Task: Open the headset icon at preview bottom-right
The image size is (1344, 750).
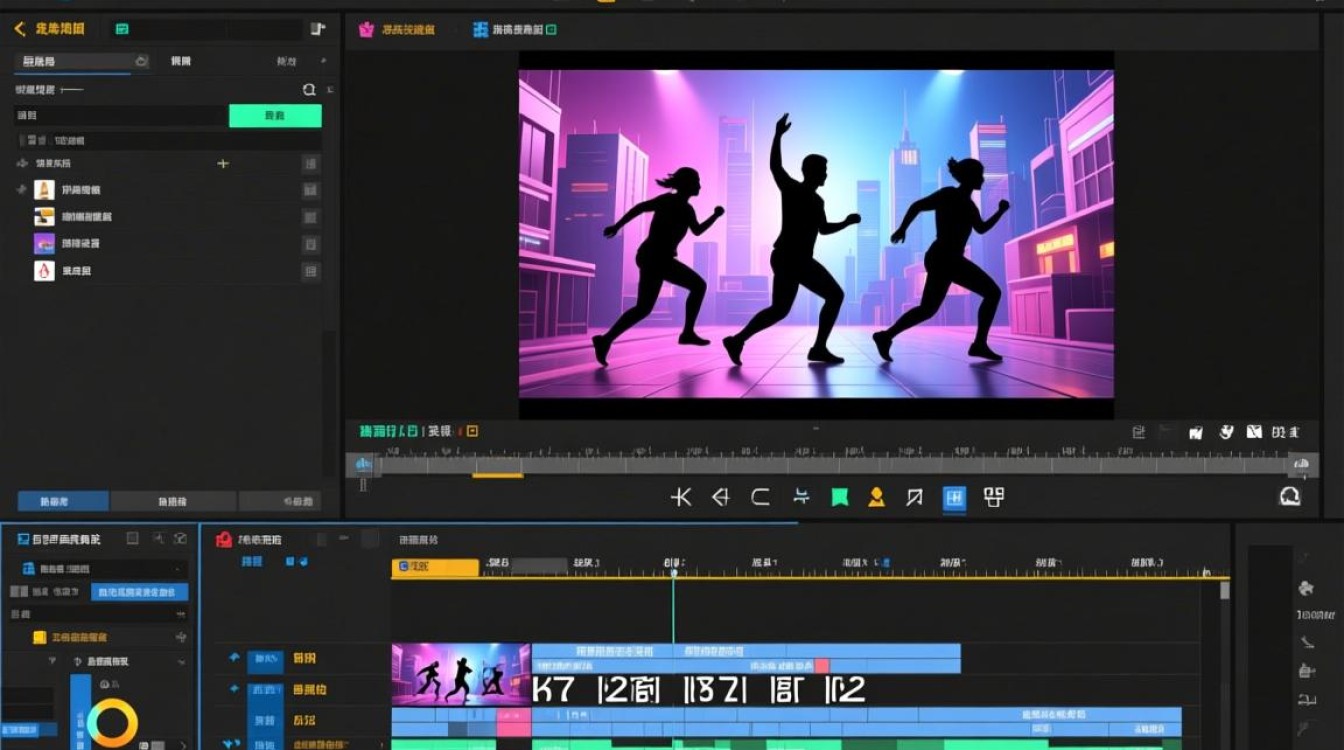Action: [1290, 496]
